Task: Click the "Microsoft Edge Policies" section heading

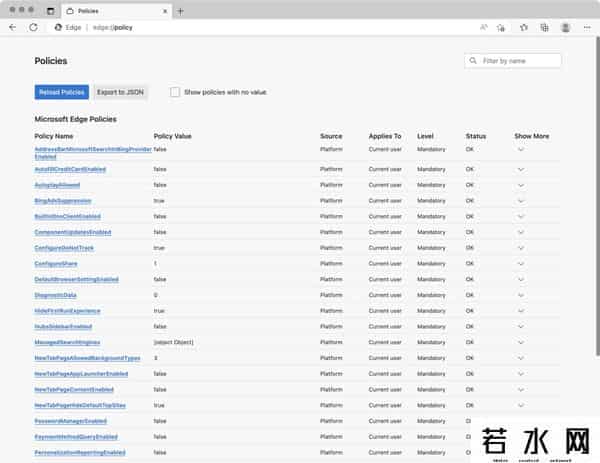Action: point(75,119)
